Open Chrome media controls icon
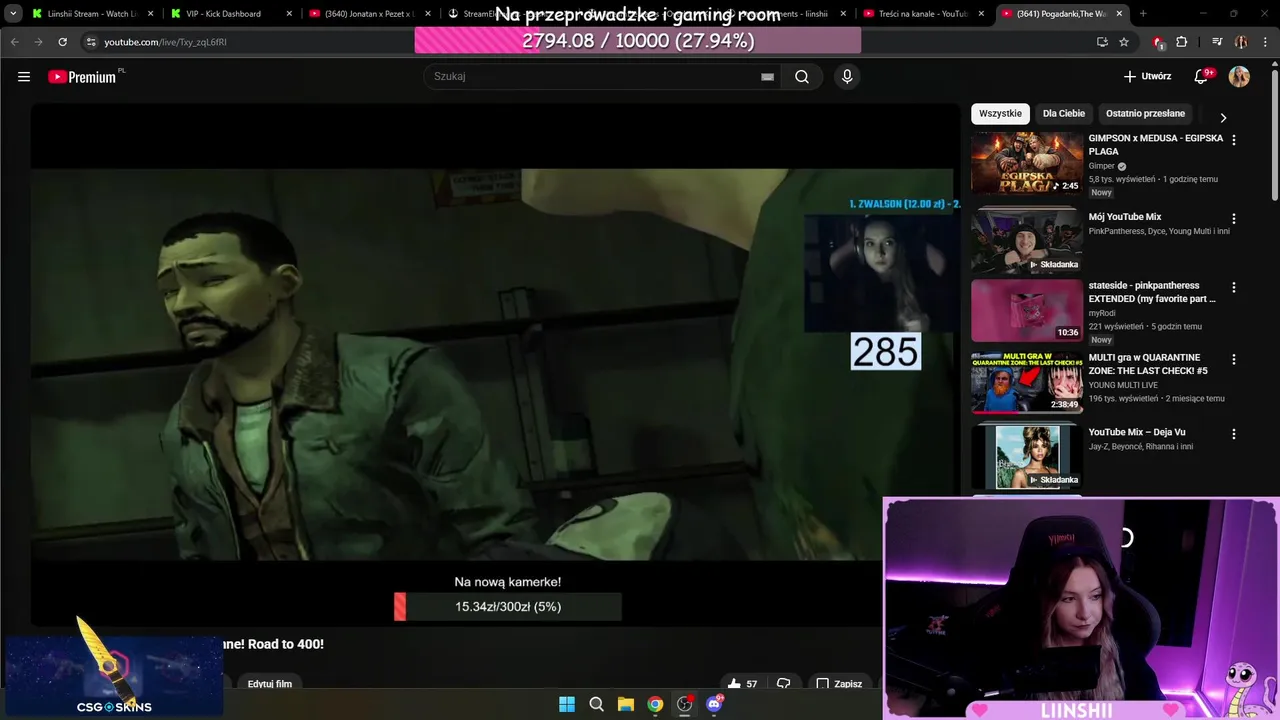 [x=1216, y=42]
